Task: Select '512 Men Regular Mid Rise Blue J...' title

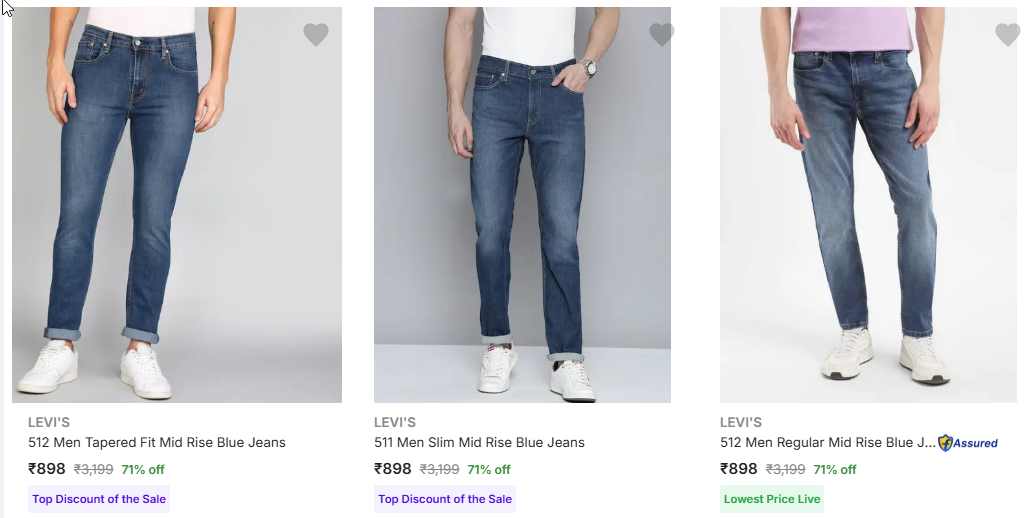Action: tap(827, 443)
